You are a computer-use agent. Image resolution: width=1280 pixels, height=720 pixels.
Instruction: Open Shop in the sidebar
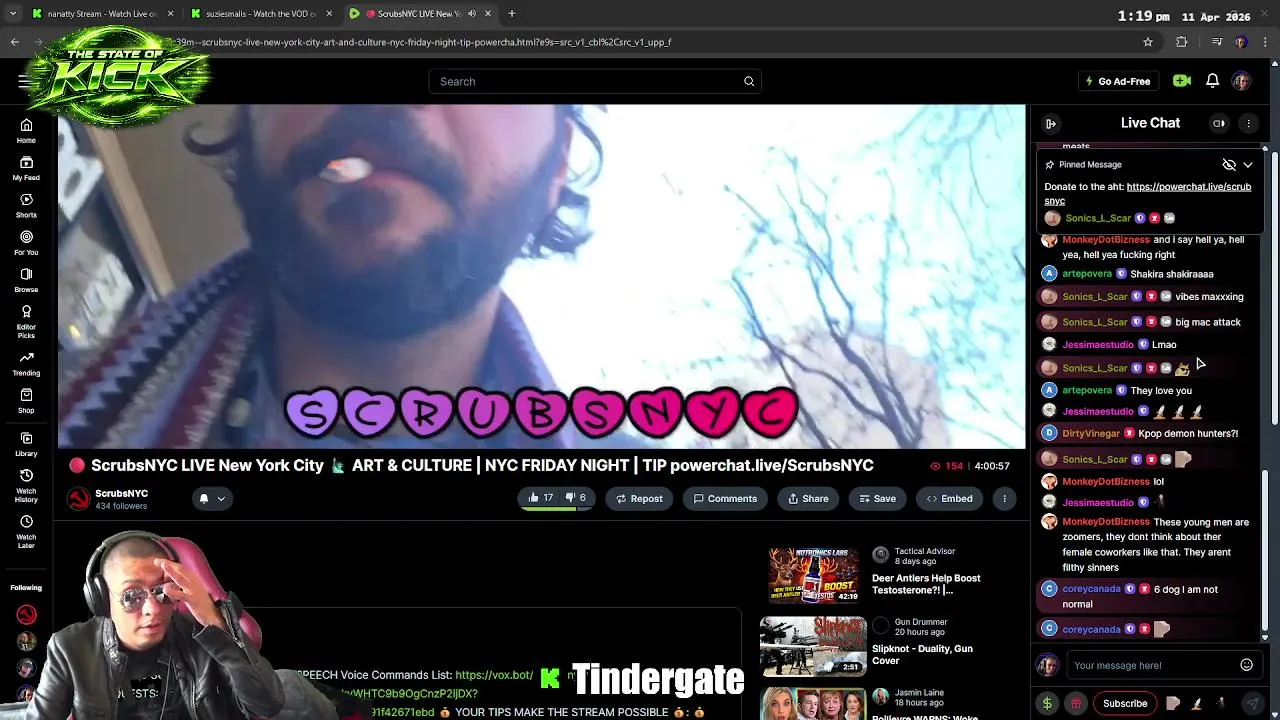tap(26, 401)
